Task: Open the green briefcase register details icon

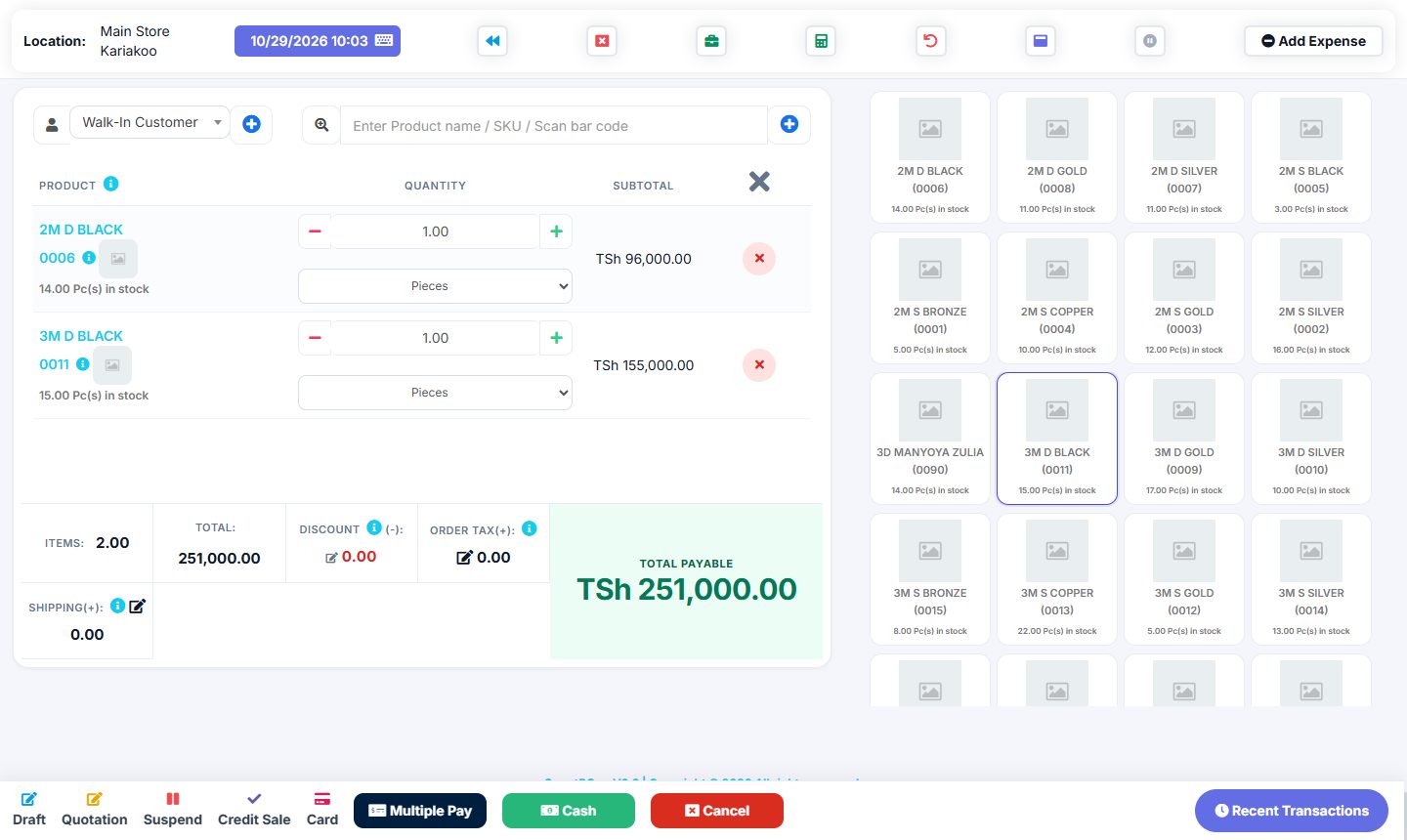Action: (711, 41)
